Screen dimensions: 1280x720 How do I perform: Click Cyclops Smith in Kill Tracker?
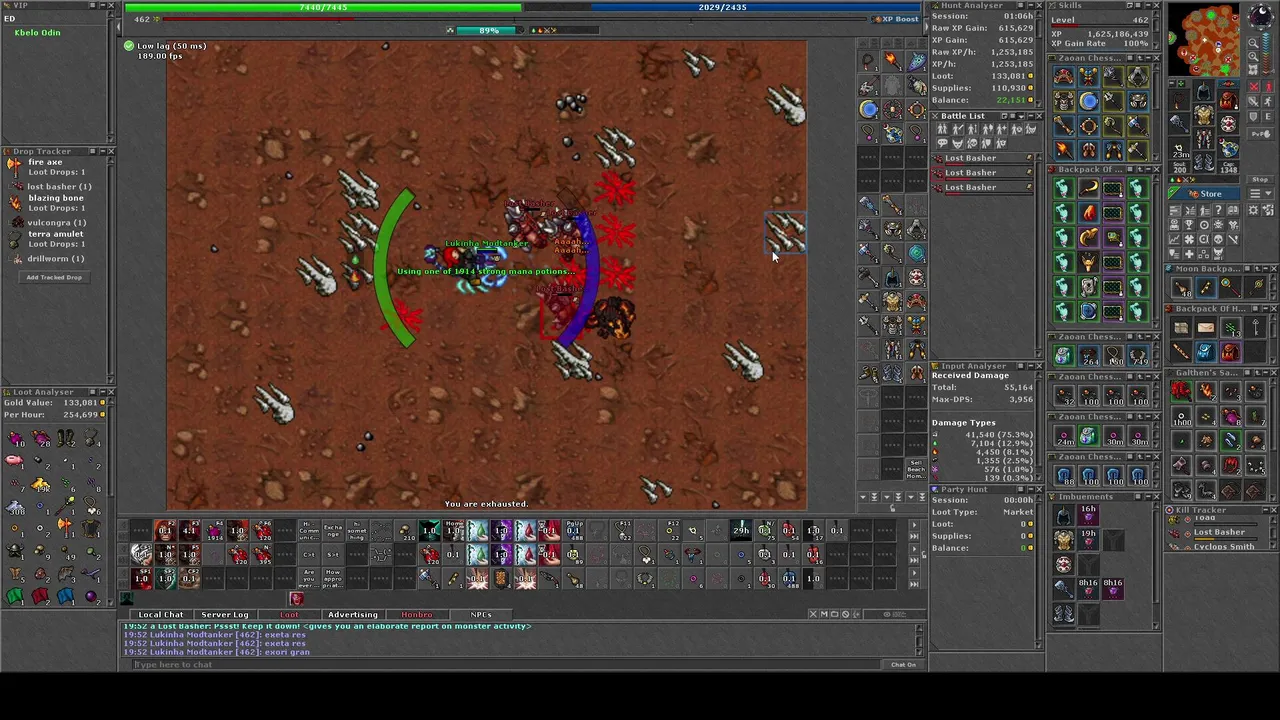pyautogui.click(x=1224, y=547)
